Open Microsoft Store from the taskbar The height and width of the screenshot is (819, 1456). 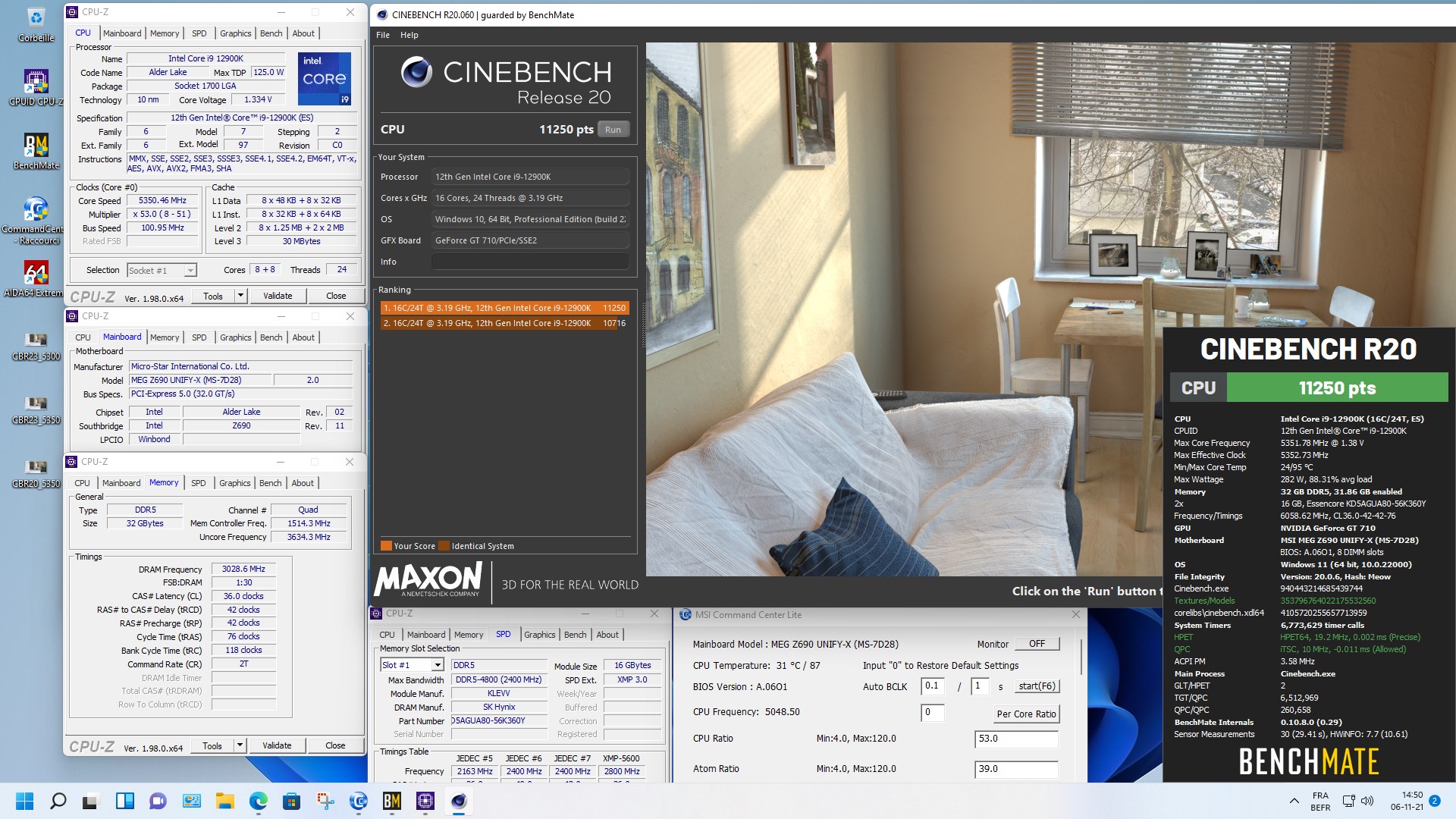tap(291, 801)
